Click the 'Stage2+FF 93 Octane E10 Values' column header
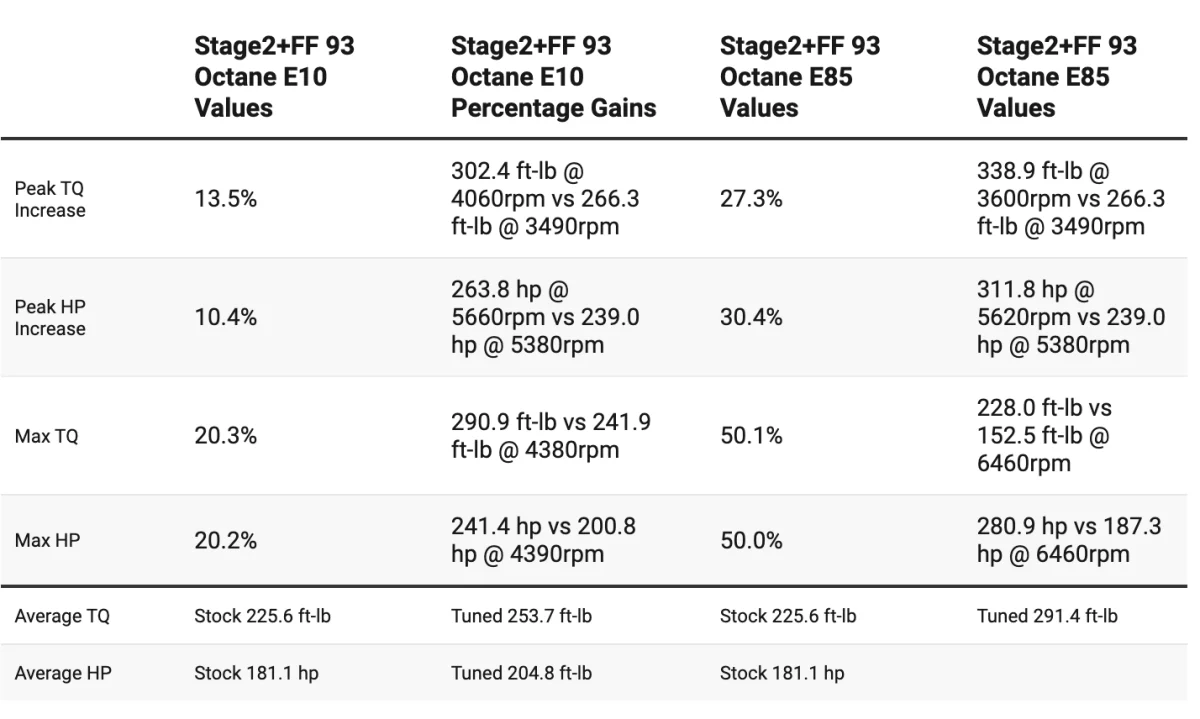The width and height of the screenshot is (1200, 719). [x=274, y=77]
